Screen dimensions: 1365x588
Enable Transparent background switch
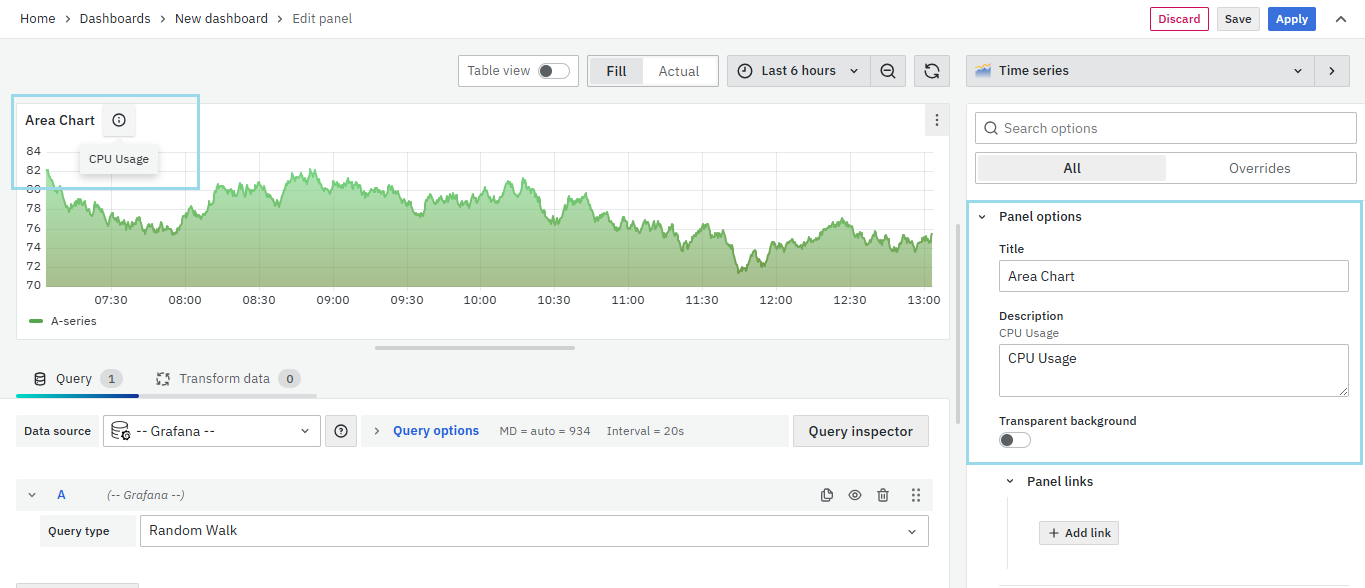pos(1014,440)
